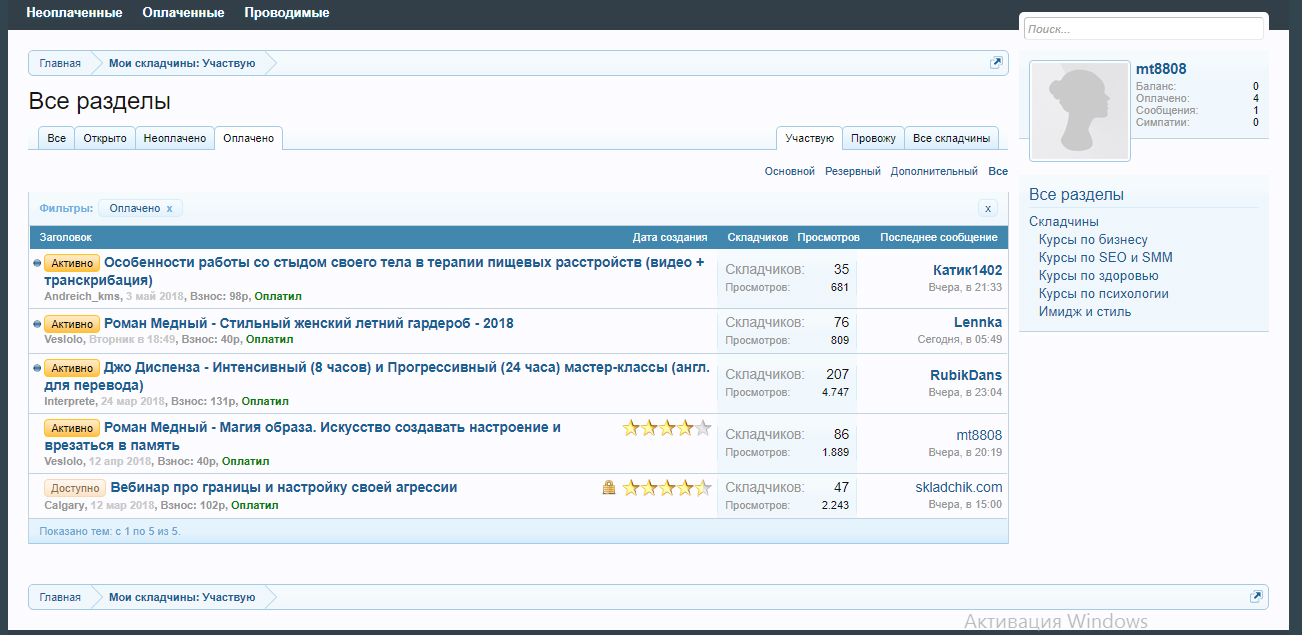Click the blue unread dot beside the Джо Диспенза thread
1302x635 pixels.
tap(37, 368)
